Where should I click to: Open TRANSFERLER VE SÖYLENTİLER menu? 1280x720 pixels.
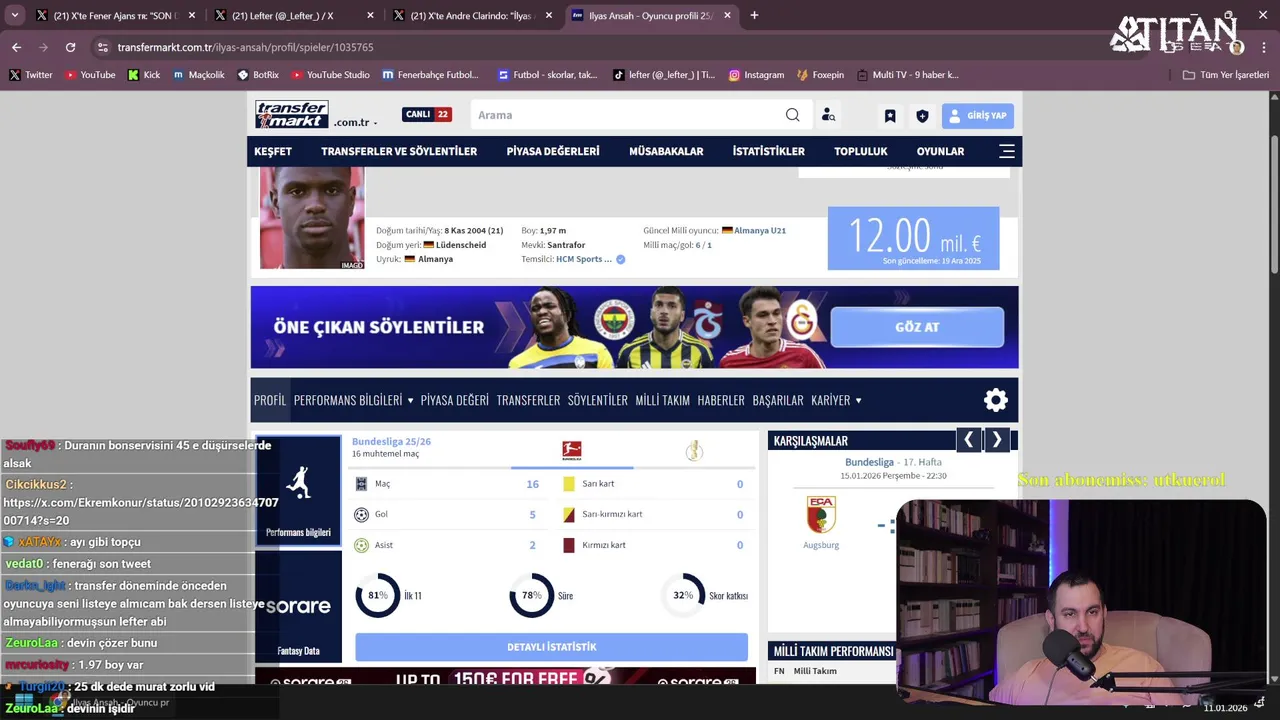pyautogui.click(x=399, y=151)
